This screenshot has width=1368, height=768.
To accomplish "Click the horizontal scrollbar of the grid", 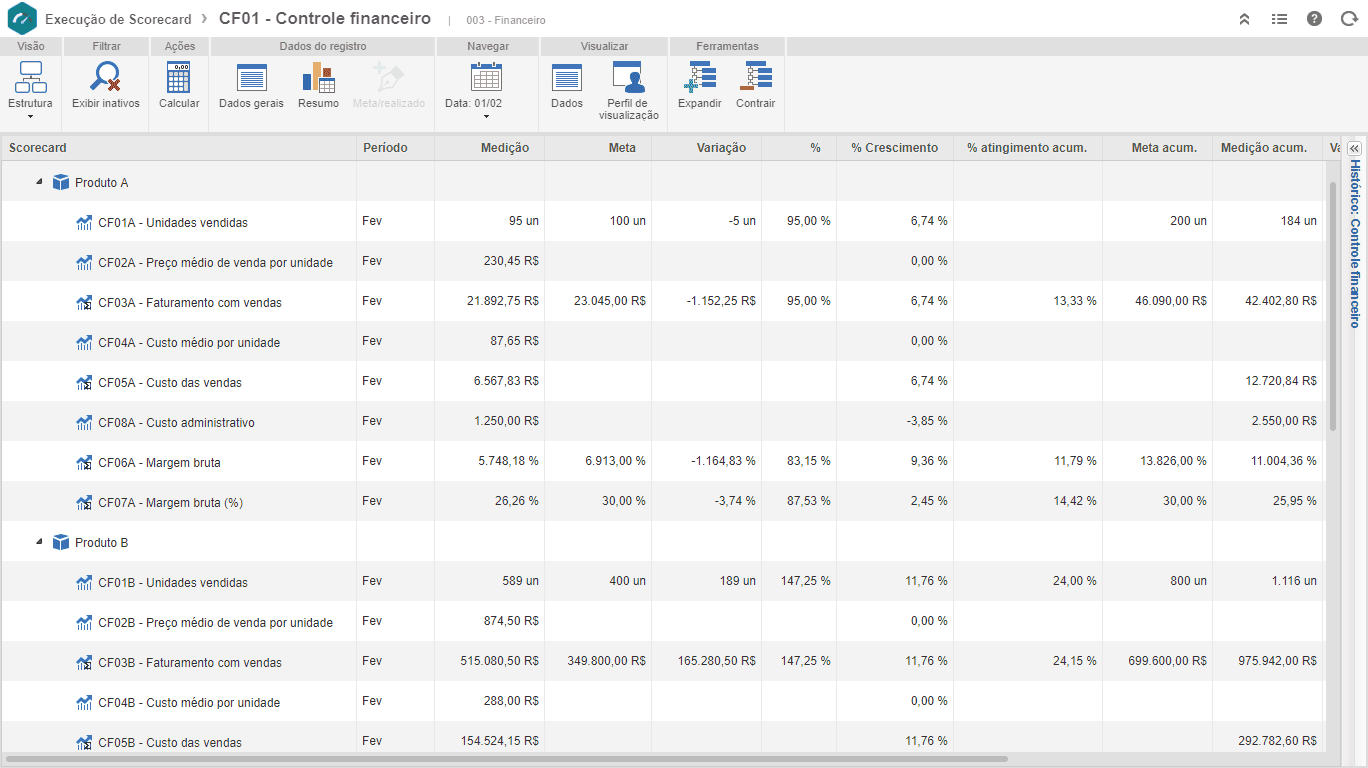I will pos(506,759).
